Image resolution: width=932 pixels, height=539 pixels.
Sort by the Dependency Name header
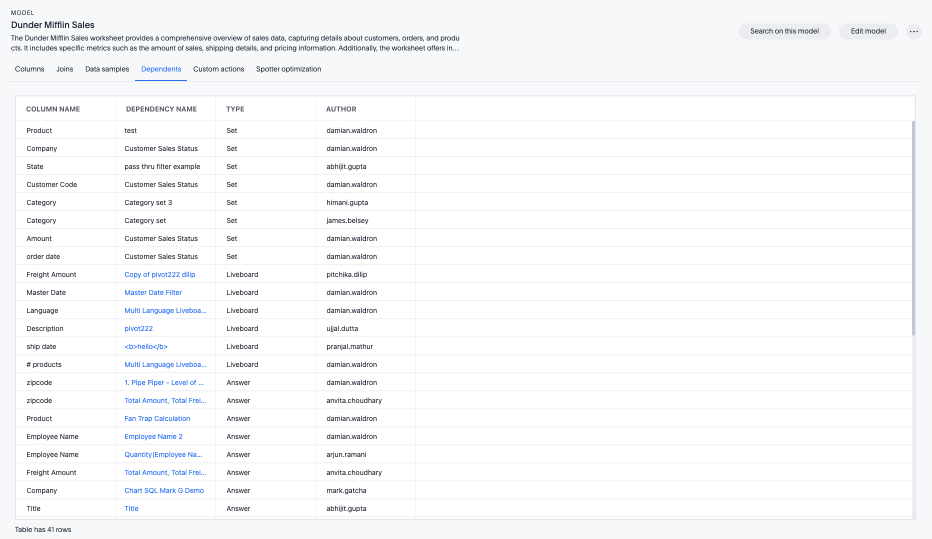tap(160, 109)
